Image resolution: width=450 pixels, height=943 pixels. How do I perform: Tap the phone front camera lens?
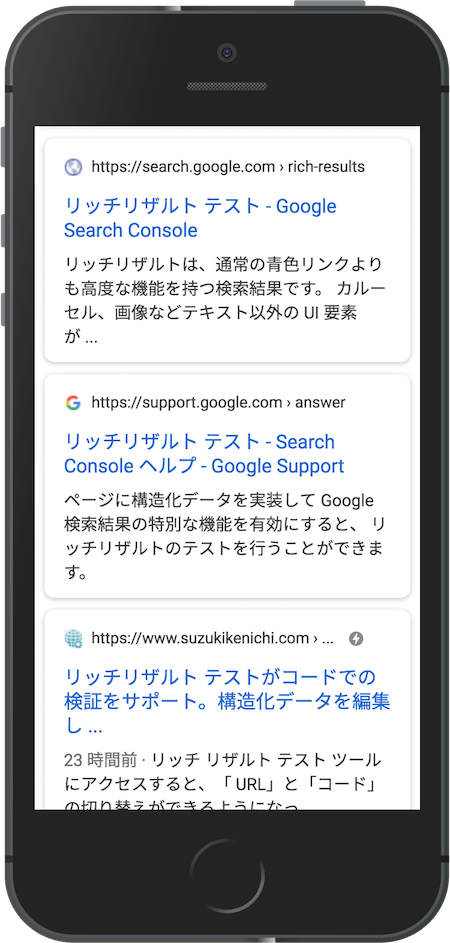pos(227,53)
